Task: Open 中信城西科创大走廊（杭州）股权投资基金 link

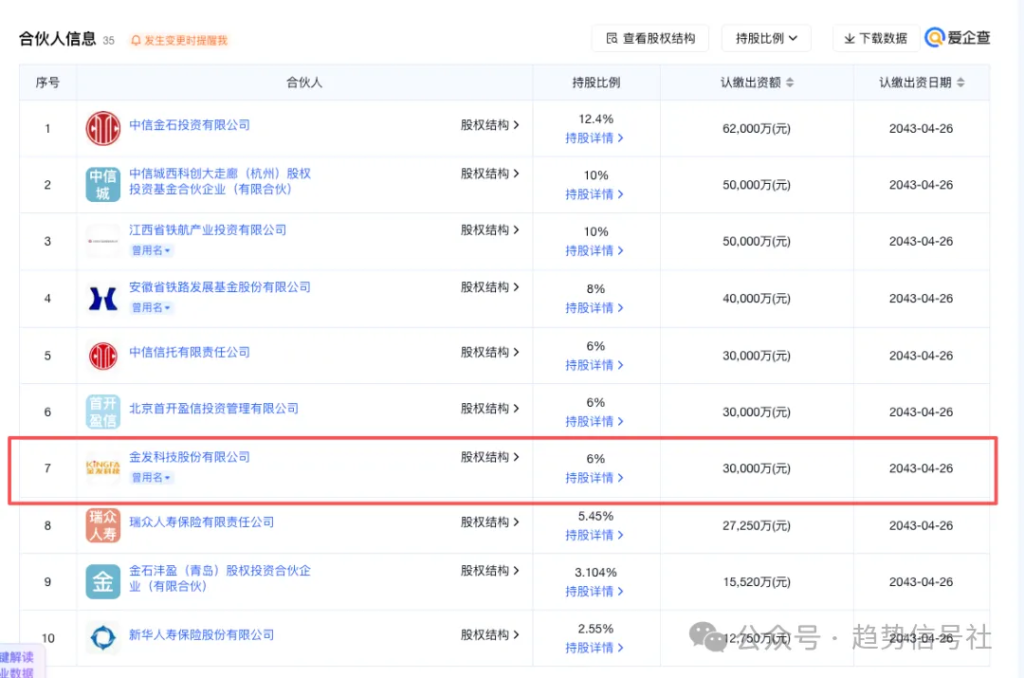Action: 219,181
